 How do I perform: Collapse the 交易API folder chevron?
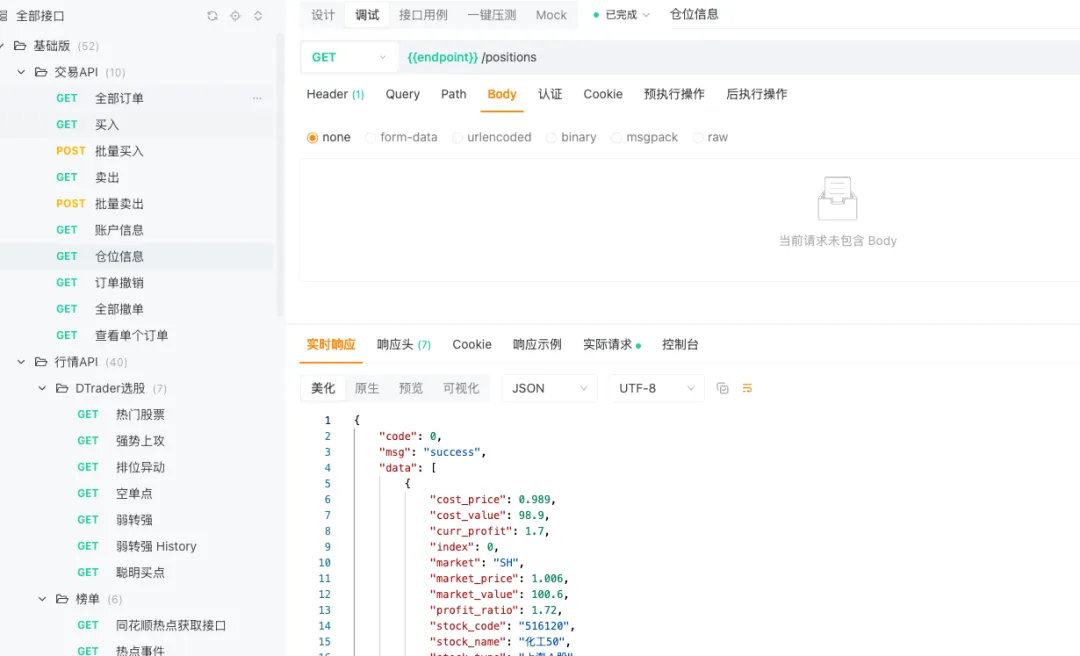(21, 72)
